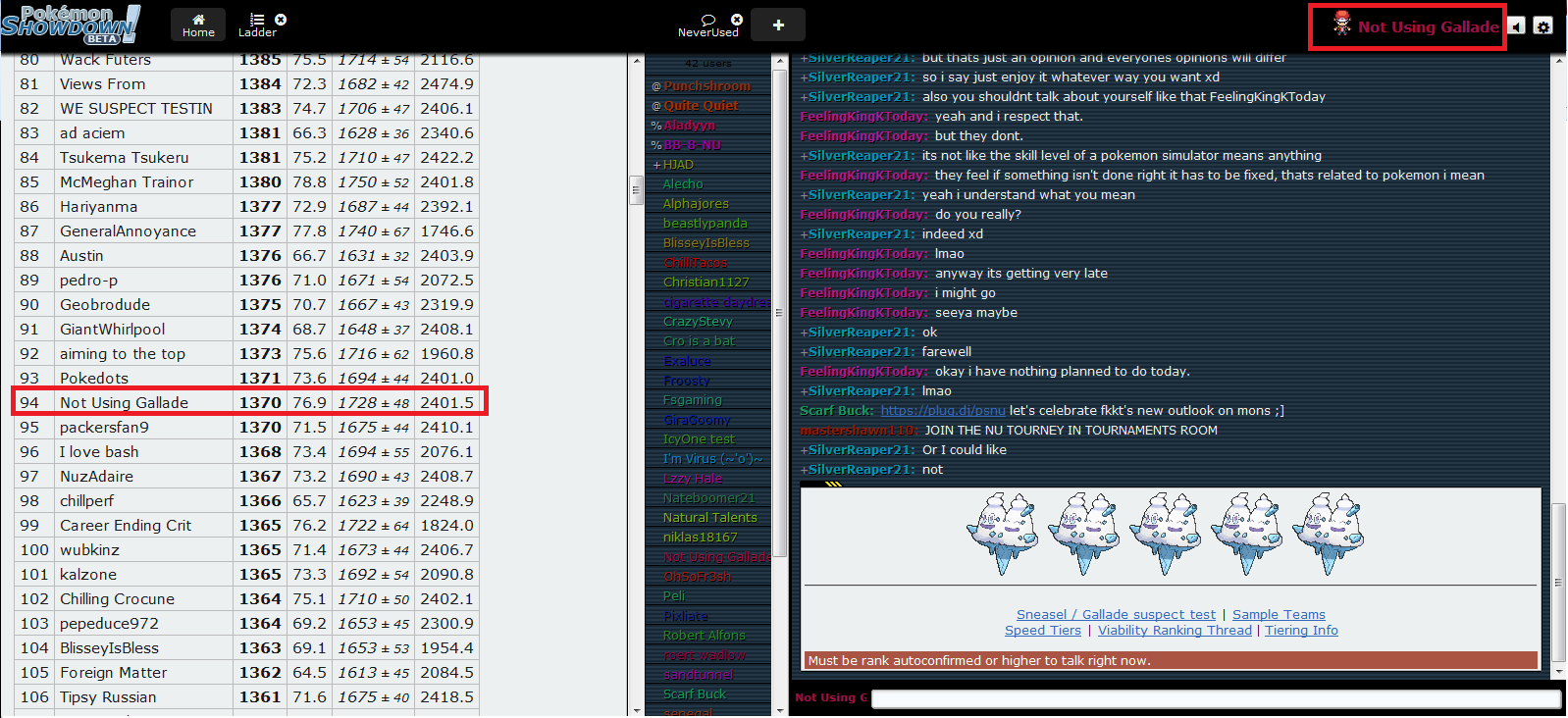Screen dimensions: 1568x718
Task: Open the Sneasel / Gallade suspect test link
Action: (1116, 615)
